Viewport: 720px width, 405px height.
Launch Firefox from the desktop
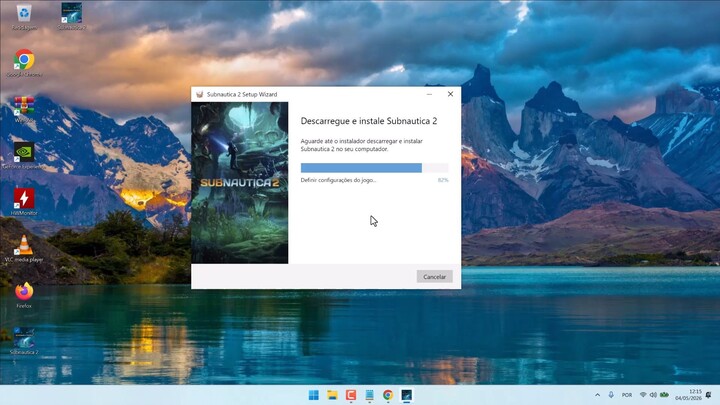[24, 294]
